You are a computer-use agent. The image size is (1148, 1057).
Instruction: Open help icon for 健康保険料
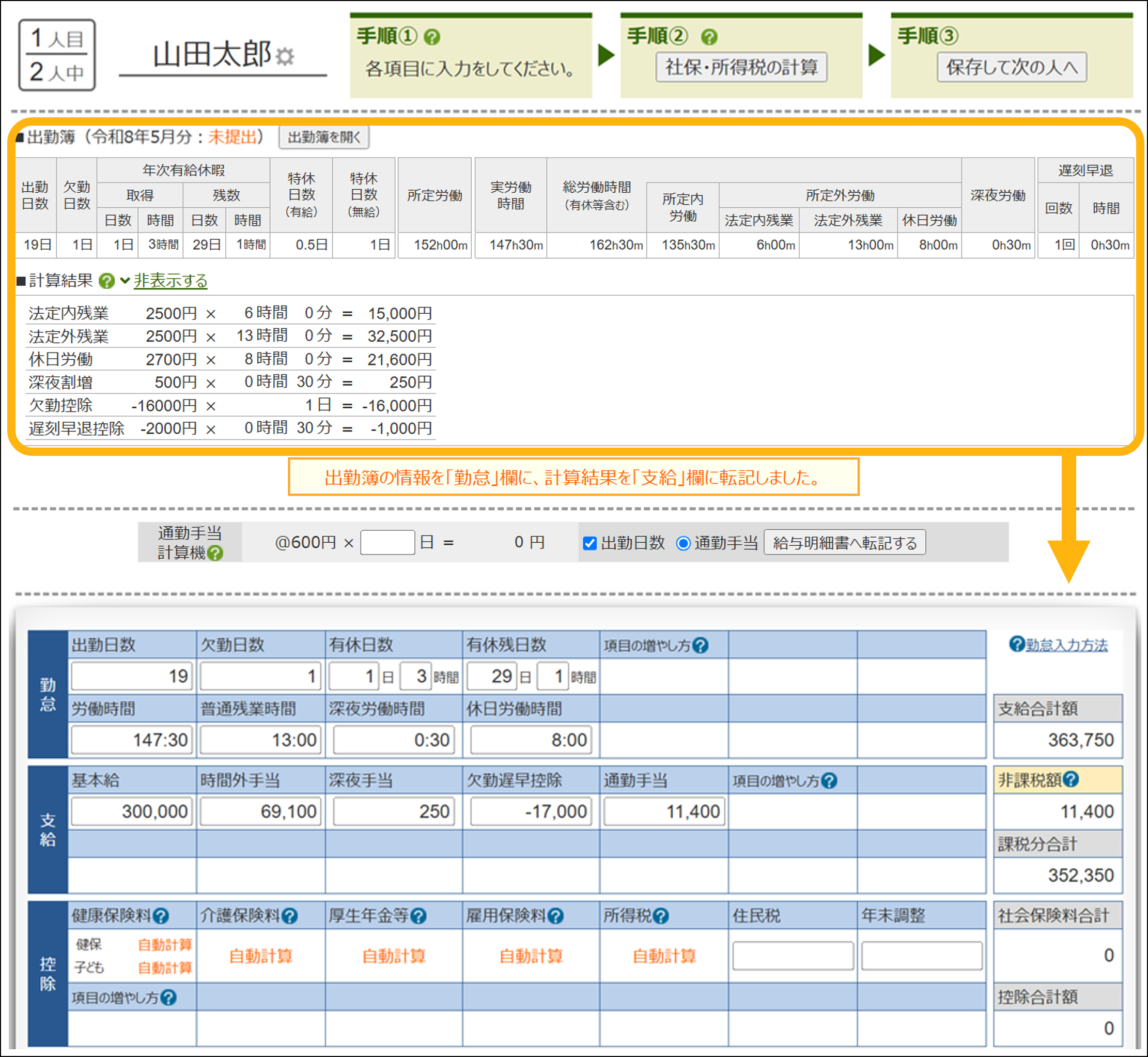(161, 916)
